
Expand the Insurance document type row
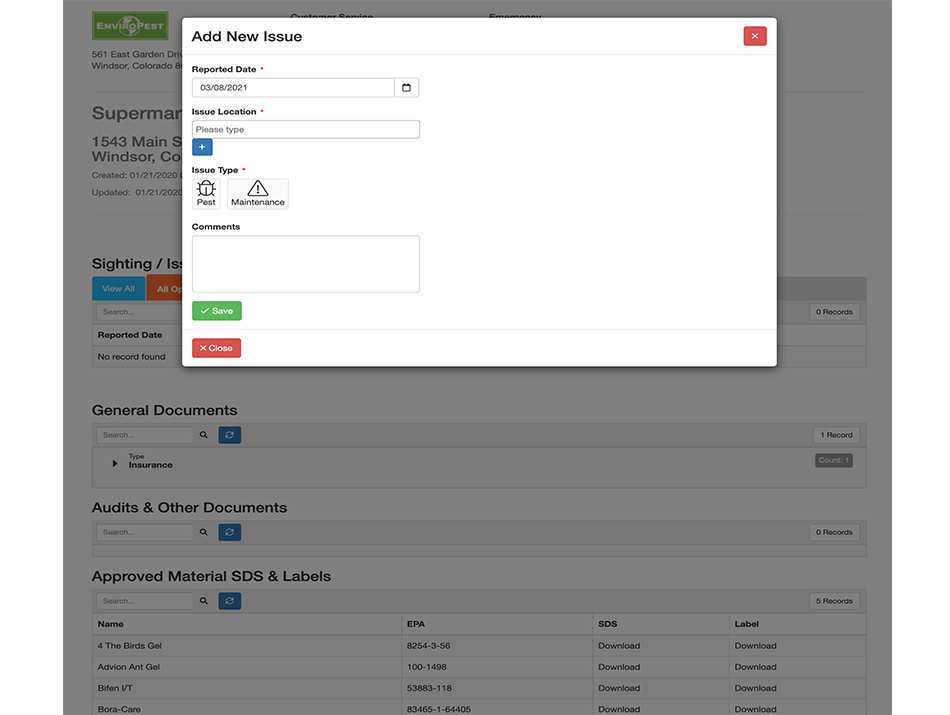[115, 464]
